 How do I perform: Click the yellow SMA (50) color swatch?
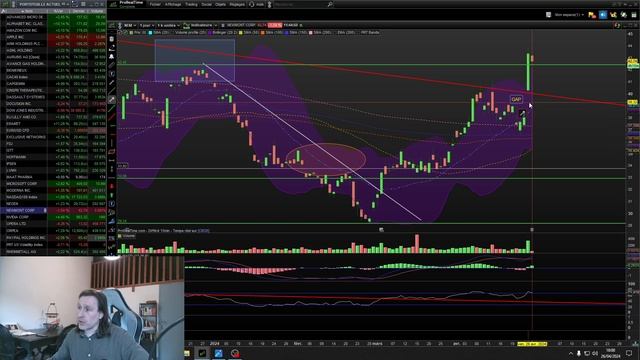(x=240, y=32)
